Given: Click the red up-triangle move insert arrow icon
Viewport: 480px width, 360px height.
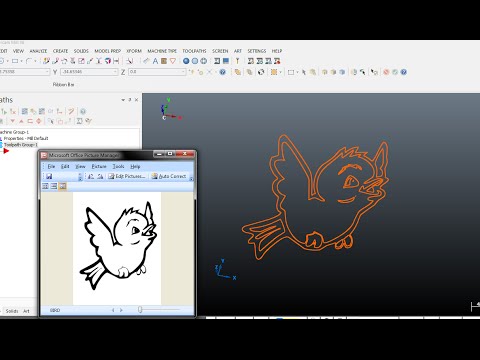Looking at the screenshot, I should pyautogui.click(x=21, y=121).
